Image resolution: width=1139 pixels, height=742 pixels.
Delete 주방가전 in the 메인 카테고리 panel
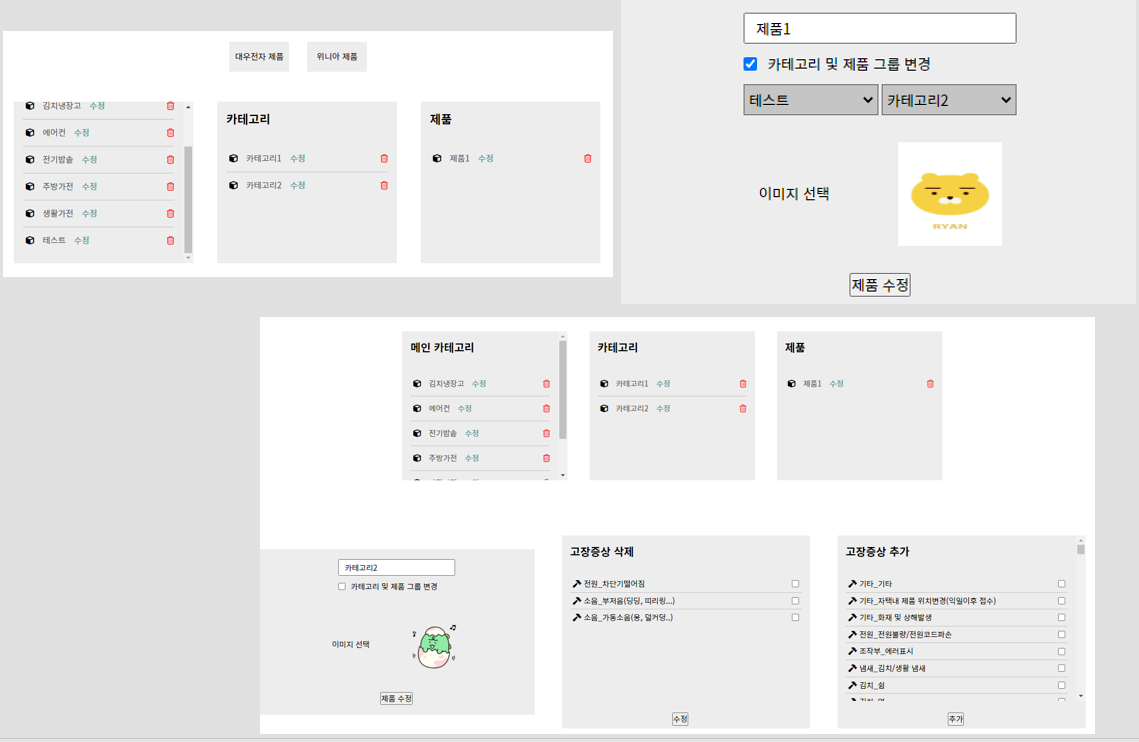545,458
